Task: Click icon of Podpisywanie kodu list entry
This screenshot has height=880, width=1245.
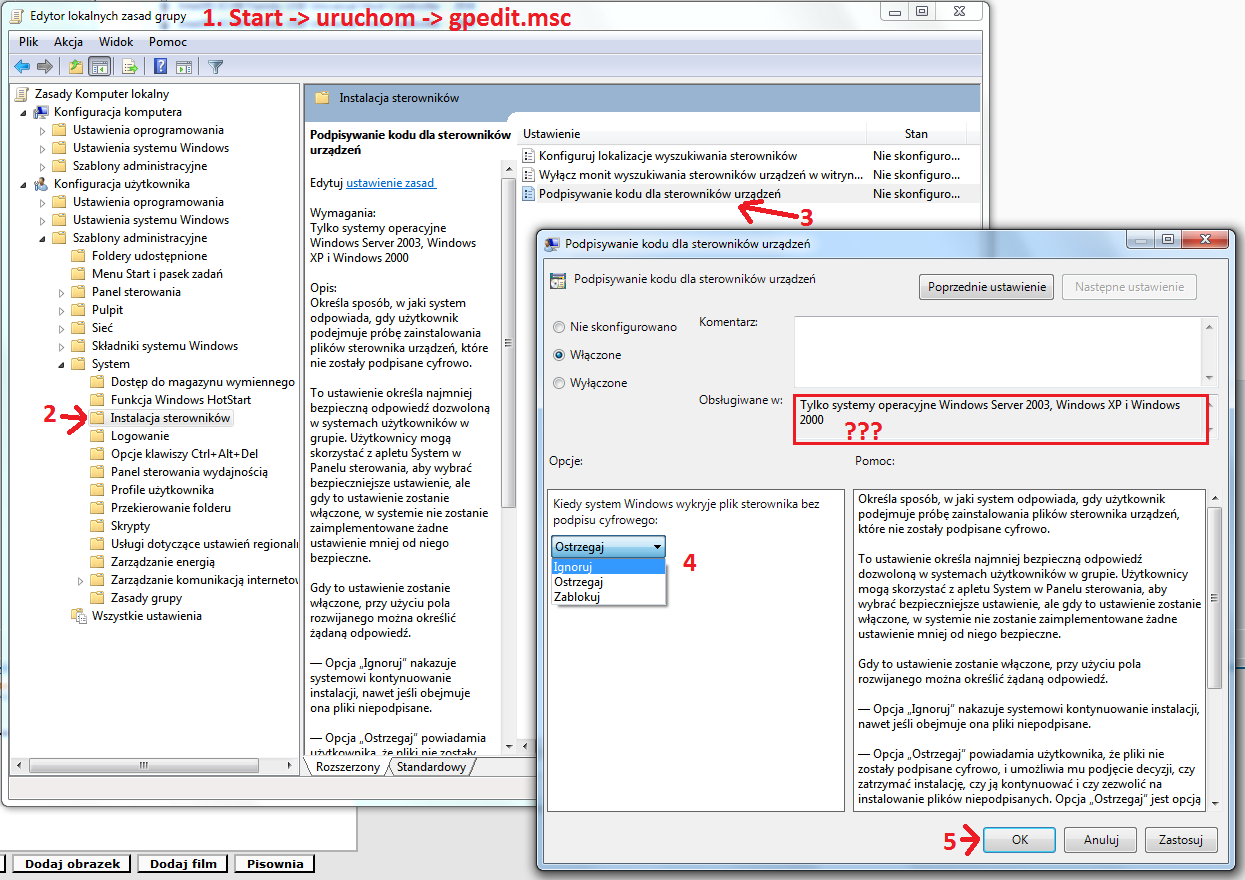Action: (529, 194)
